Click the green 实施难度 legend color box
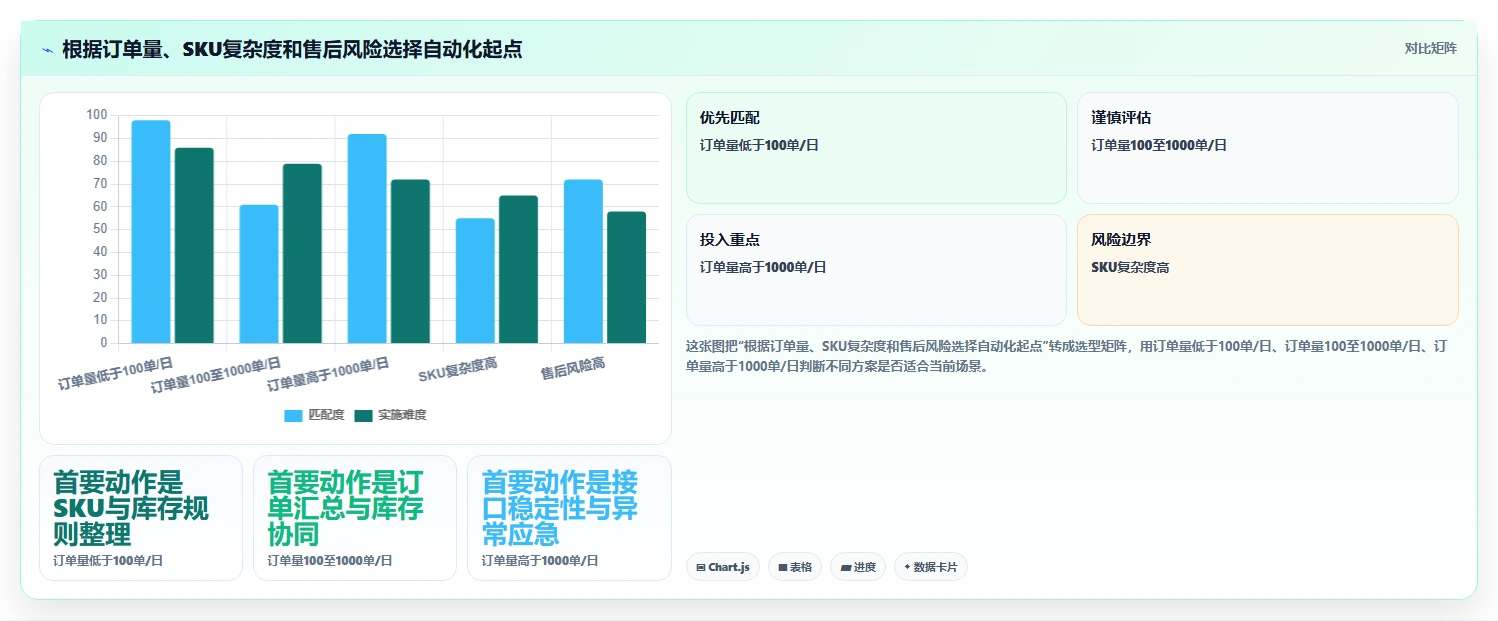The image size is (1498, 621). click(363, 416)
